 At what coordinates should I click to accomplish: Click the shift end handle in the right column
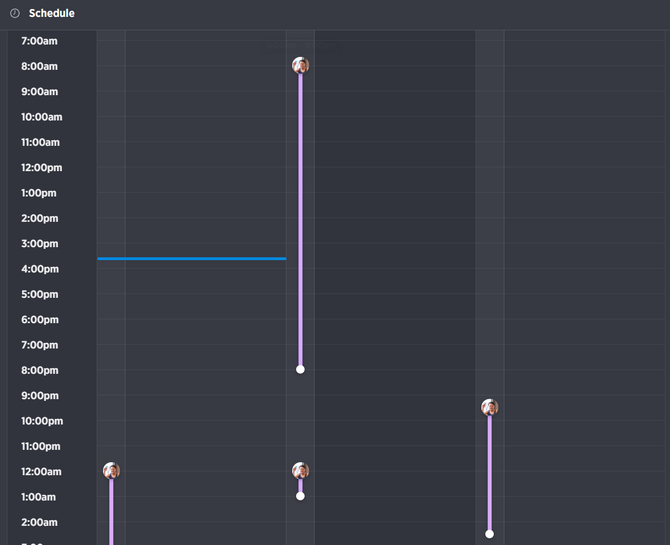point(489,534)
